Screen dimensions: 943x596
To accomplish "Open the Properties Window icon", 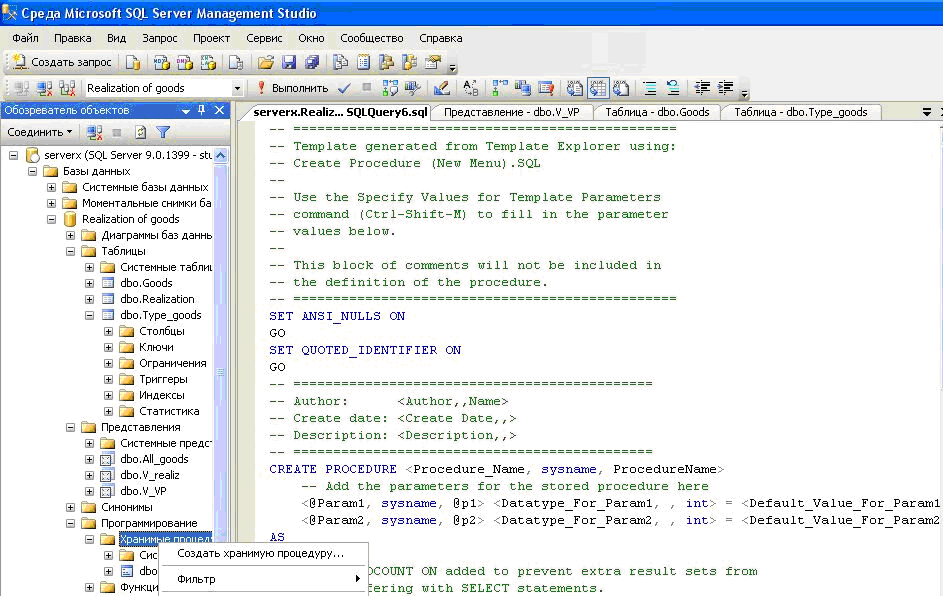I will pyautogui.click(x=432, y=62).
